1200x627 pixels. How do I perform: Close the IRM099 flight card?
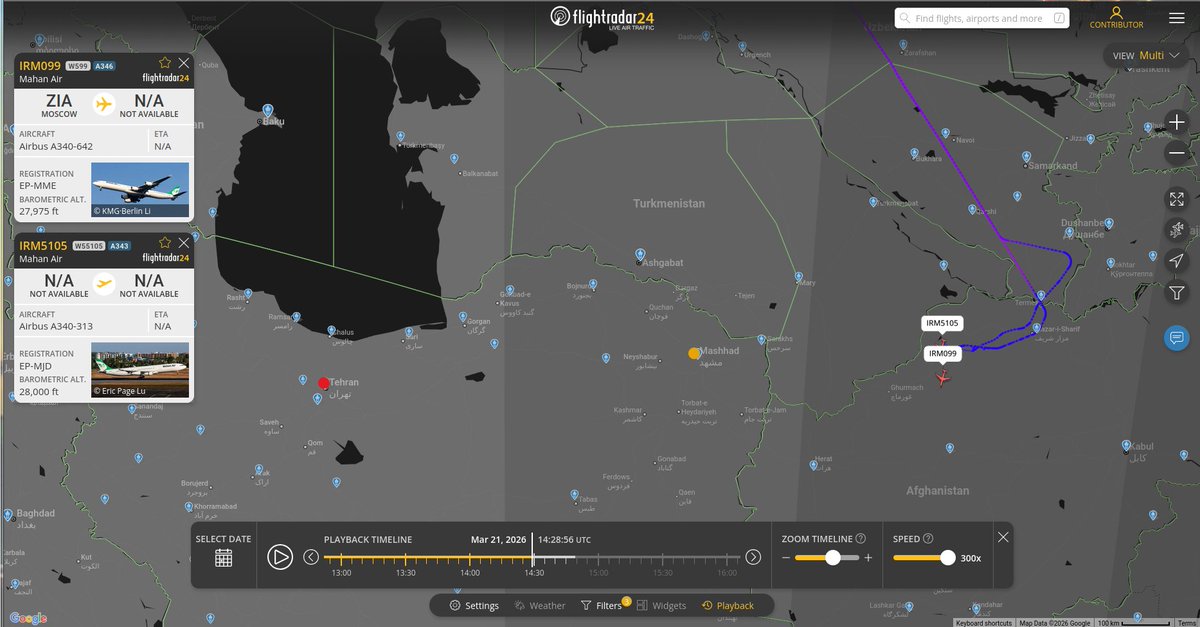[183, 62]
